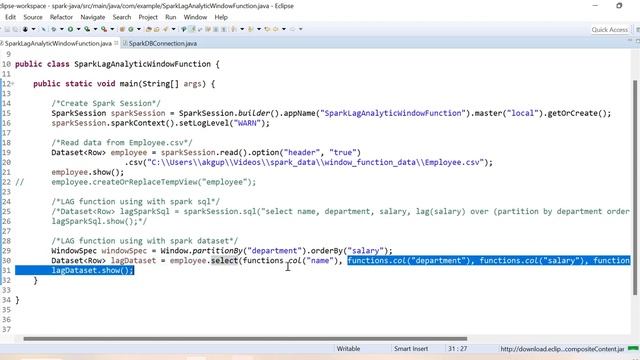Maximize the editor area icon

[638, 41]
